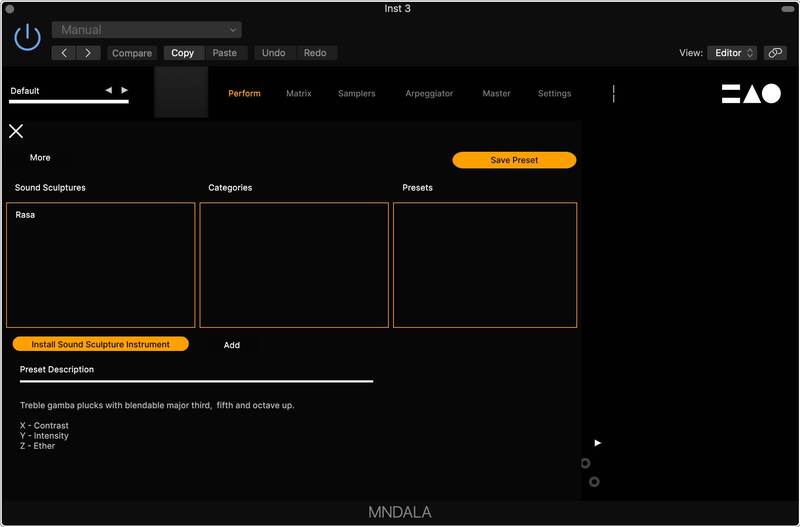Click the Save Preset button
Image resolution: width=800 pixels, height=527 pixels.
pyautogui.click(x=514, y=160)
